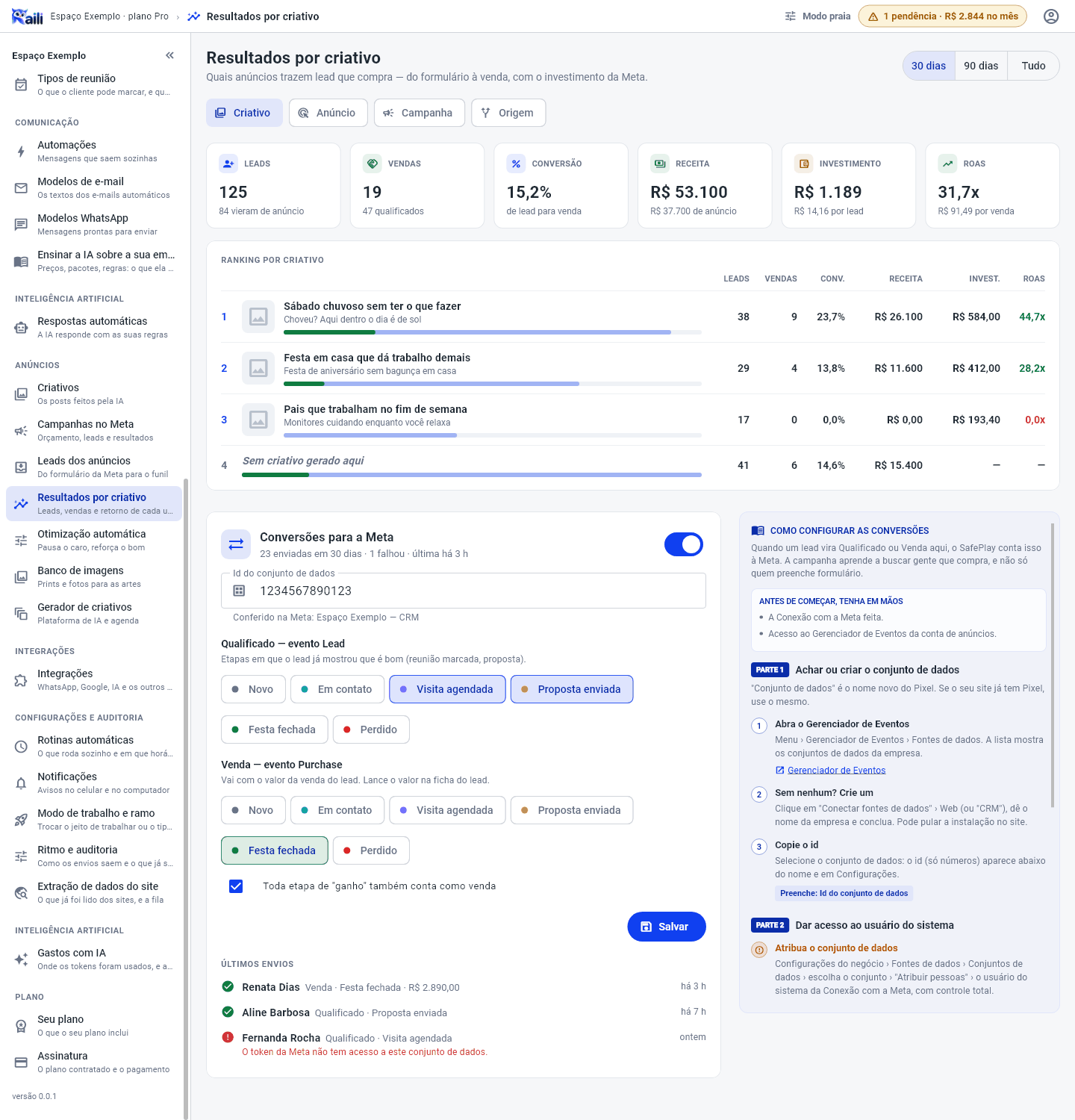Open Gastos com IA sparkle icon
The width and height of the screenshot is (1075, 1120).
(x=21, y=959)
